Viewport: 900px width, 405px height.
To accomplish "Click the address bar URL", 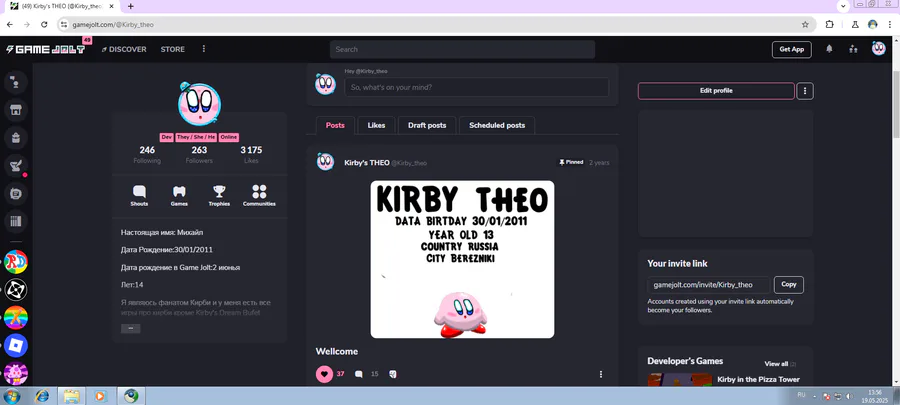I will [113, 25].
